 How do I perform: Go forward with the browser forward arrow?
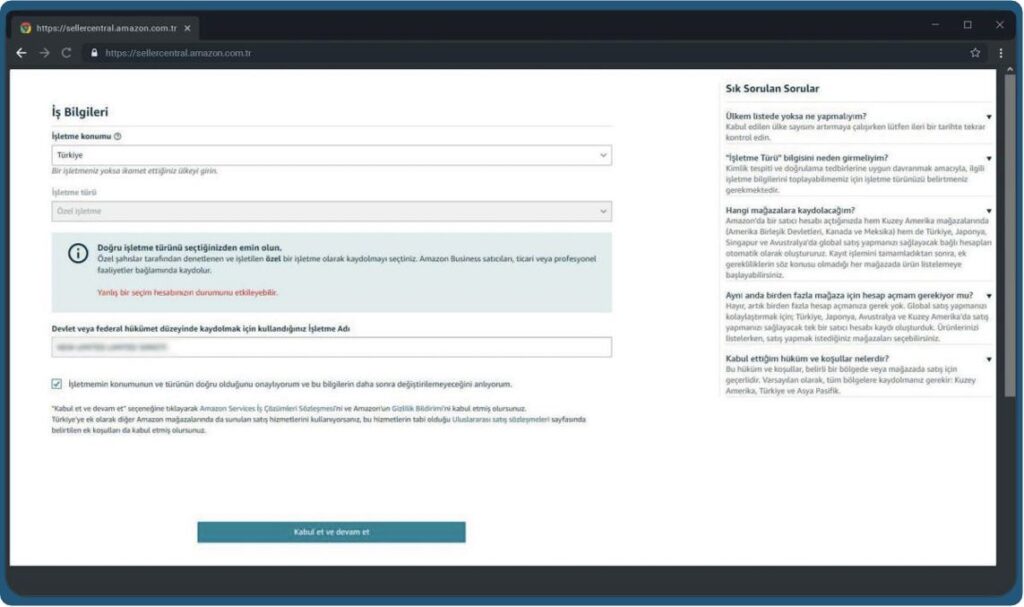44,53
